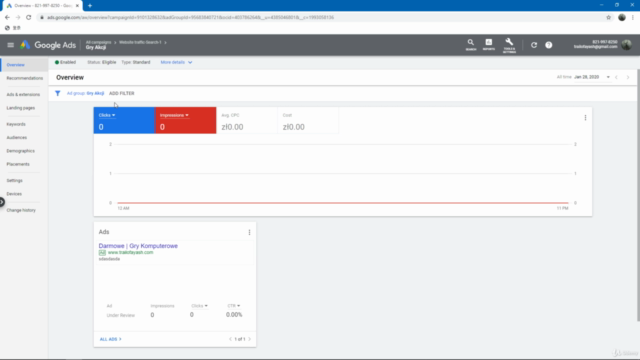Open the chart card three-dot menu

pyautogui.click(x=585, y=118)
